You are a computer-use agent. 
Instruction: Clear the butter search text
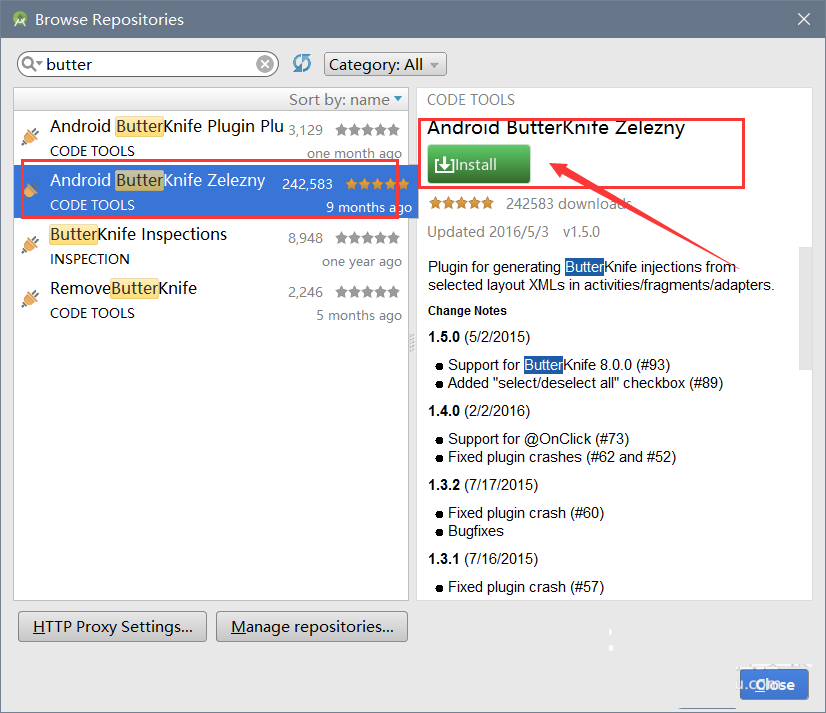pyautogui.click(x=265, y=64)
